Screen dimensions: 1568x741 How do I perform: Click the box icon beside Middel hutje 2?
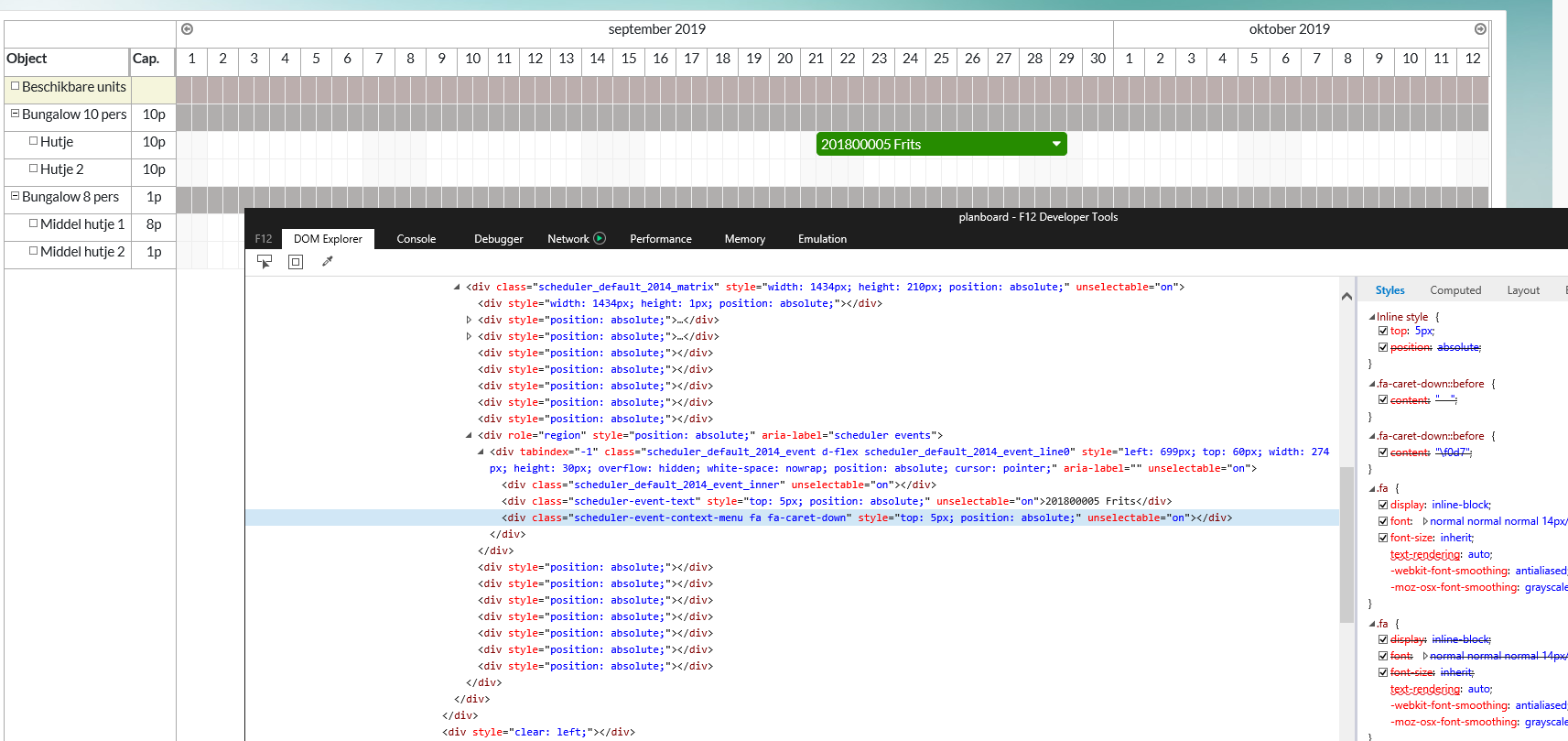33,251
